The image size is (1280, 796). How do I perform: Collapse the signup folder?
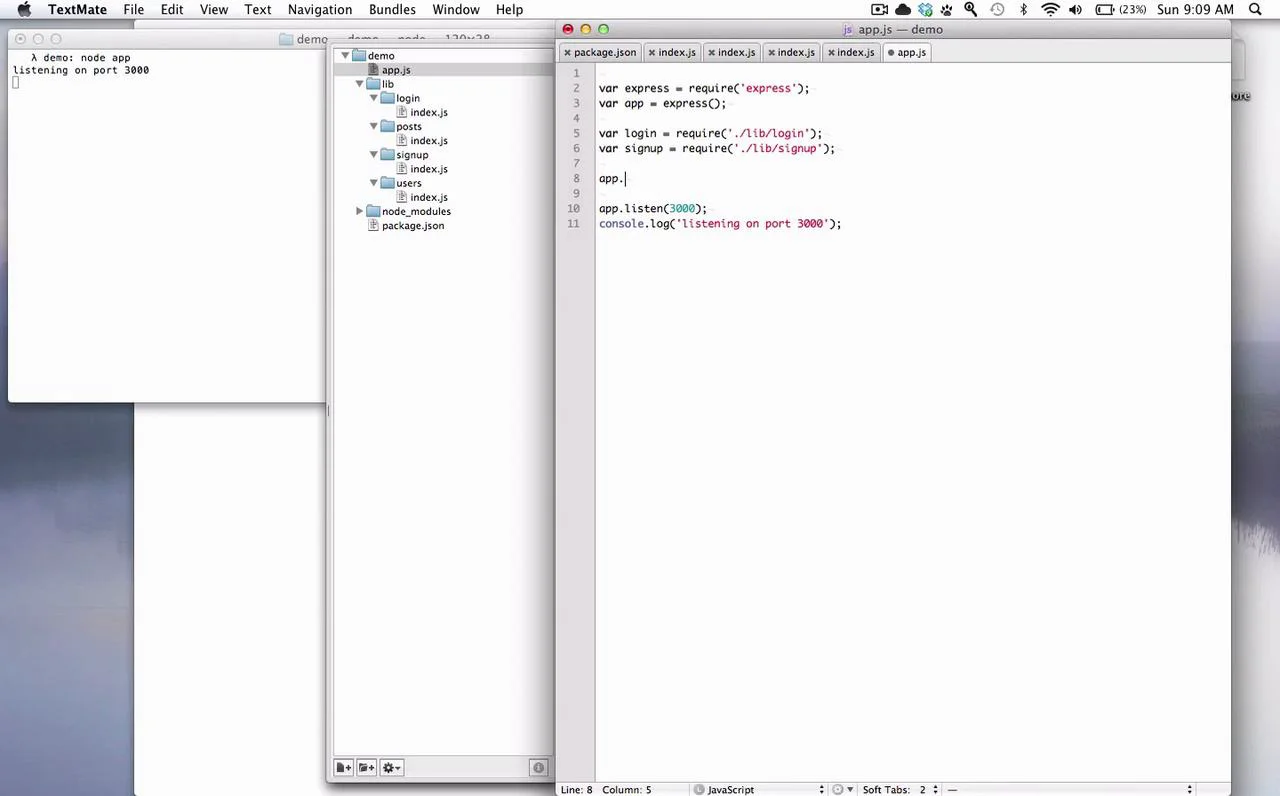click(x=374, y=155)
